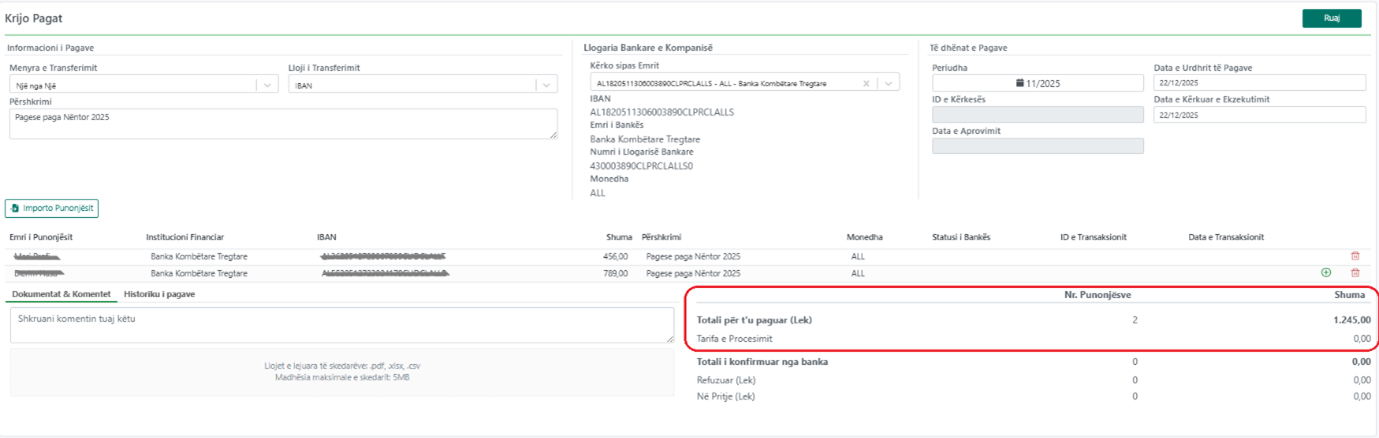Click the Data e Urdhrit të Pagave field

point(1258,83)
